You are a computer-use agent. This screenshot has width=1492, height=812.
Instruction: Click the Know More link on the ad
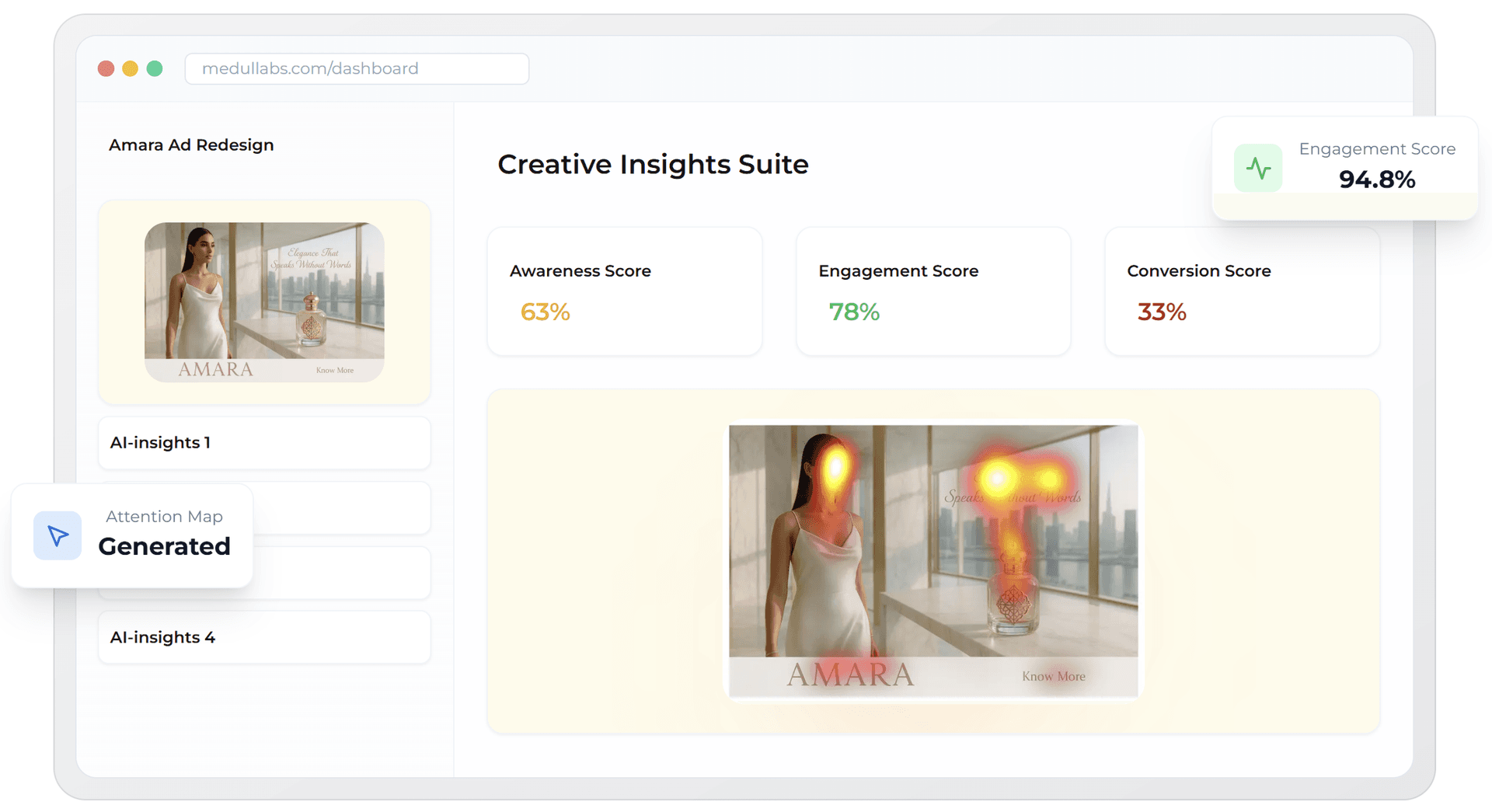coord(1053,676)
